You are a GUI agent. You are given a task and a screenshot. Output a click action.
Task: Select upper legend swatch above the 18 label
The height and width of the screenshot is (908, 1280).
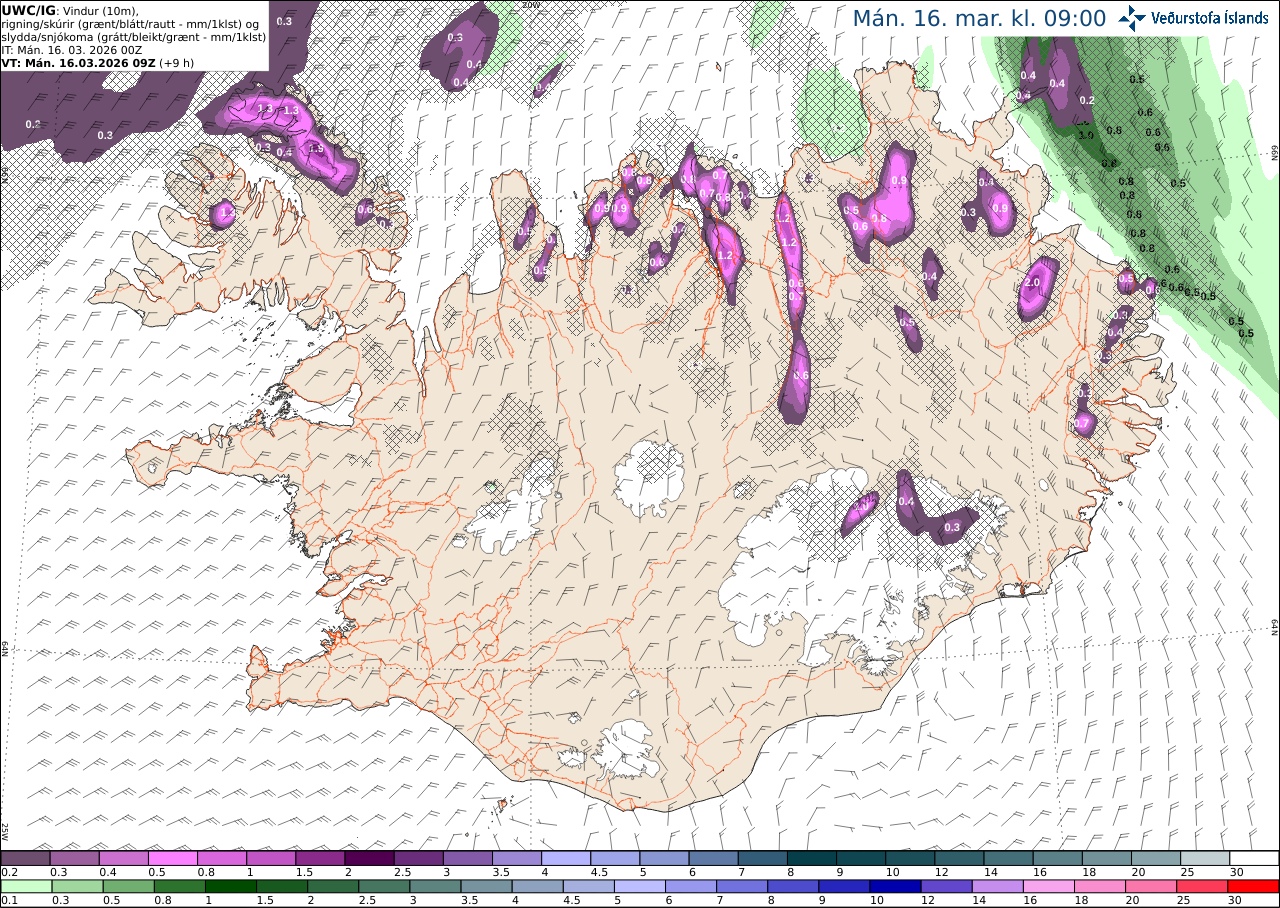1106,858
